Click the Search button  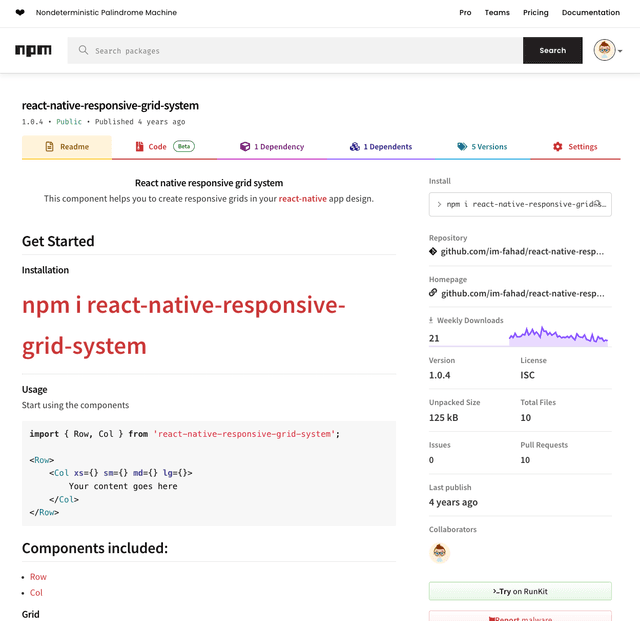pyautogui.click(x=553, y=50)
